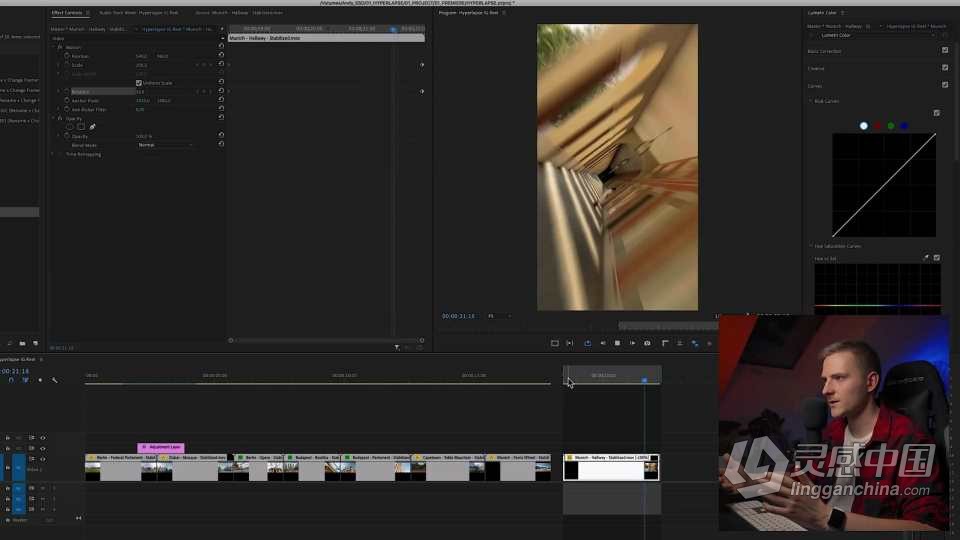Viewport: 960px width, 540px height.
Task: Create rectangle opacity mask
Action: click(x=81, y=127)
